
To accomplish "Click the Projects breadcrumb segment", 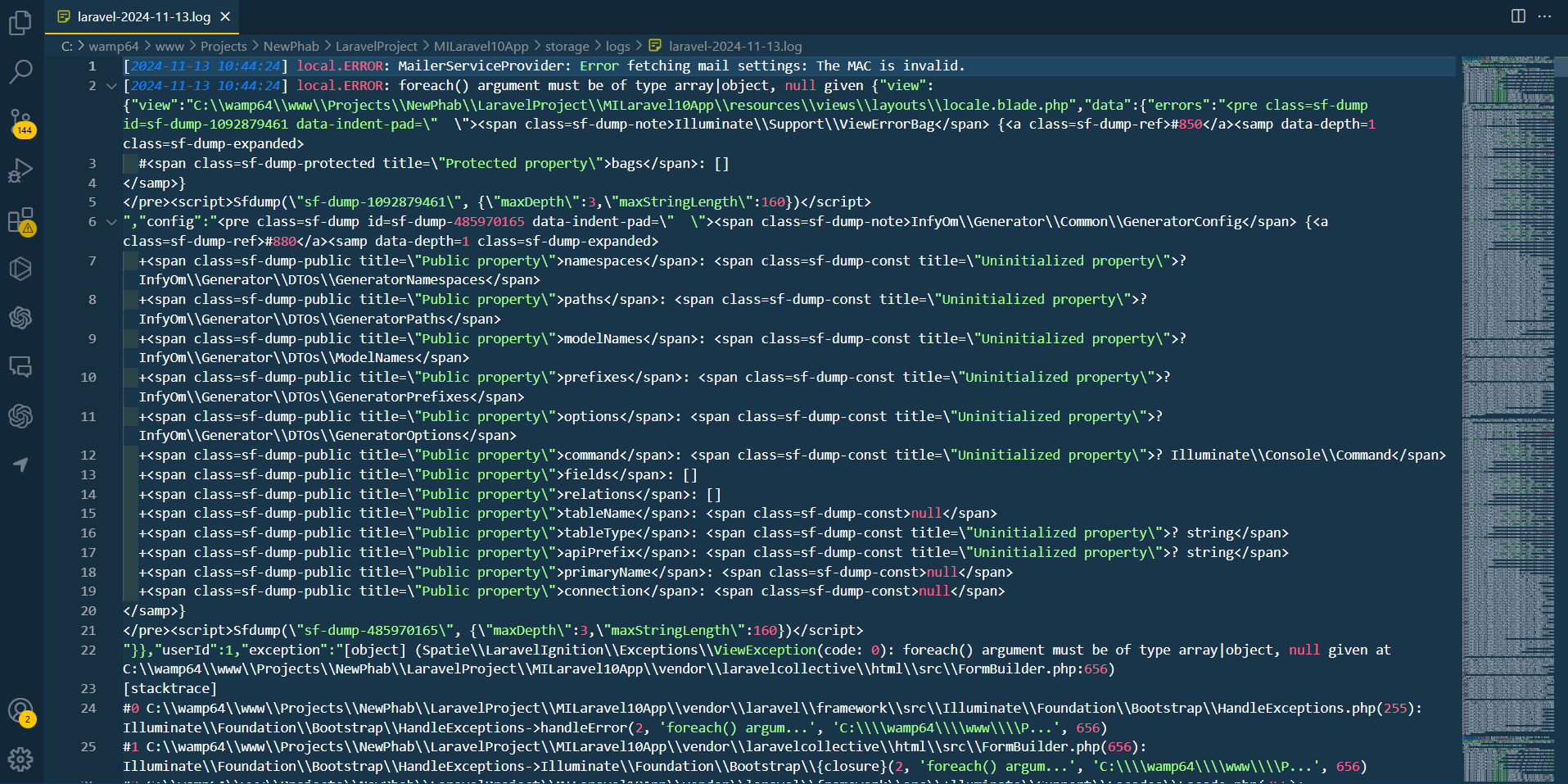I will (x=224, y=46).
